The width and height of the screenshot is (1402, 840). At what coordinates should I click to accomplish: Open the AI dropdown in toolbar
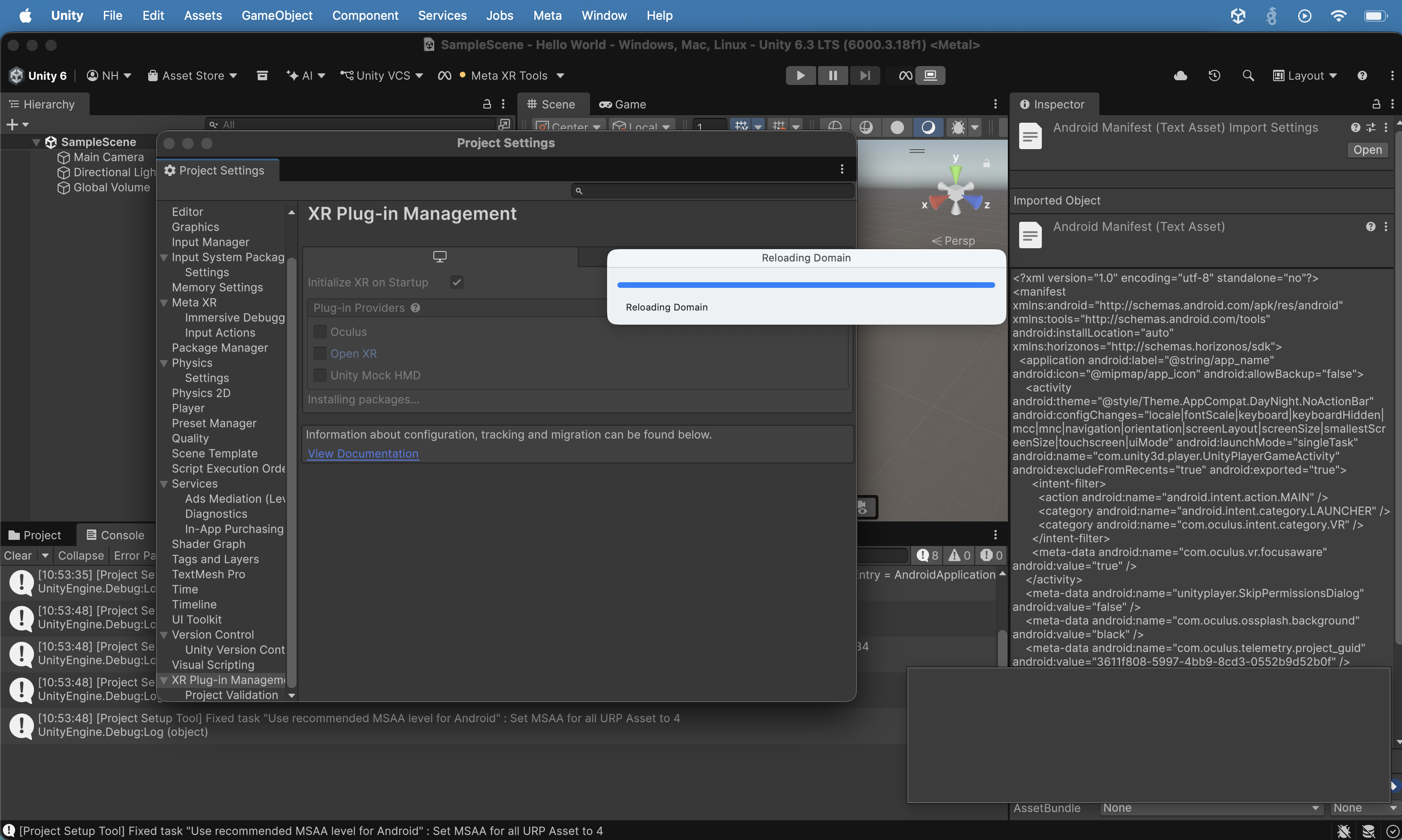tap(306, 76)
